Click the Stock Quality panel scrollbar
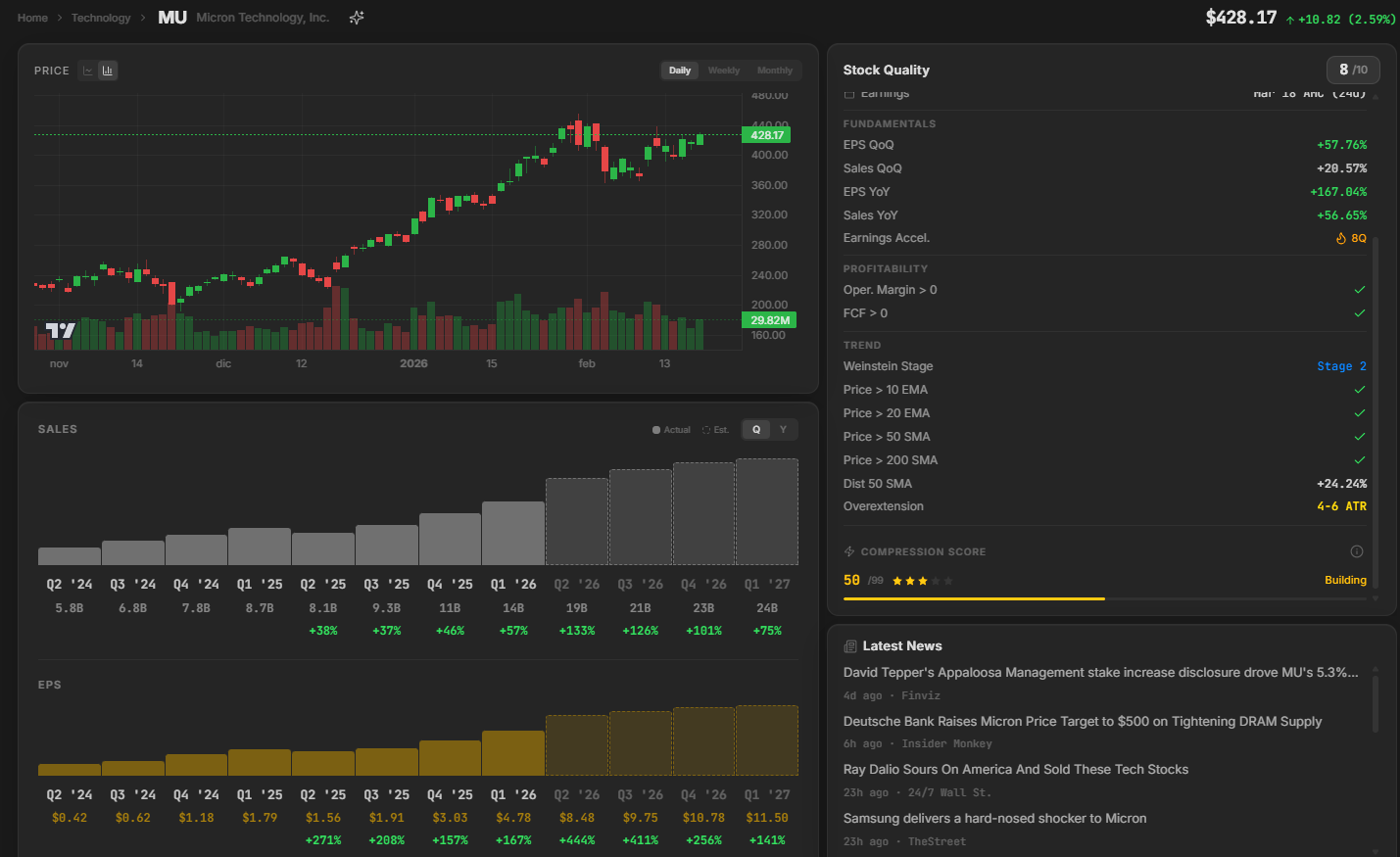Screen dimensions: 1400x857 pos(1376,411)
